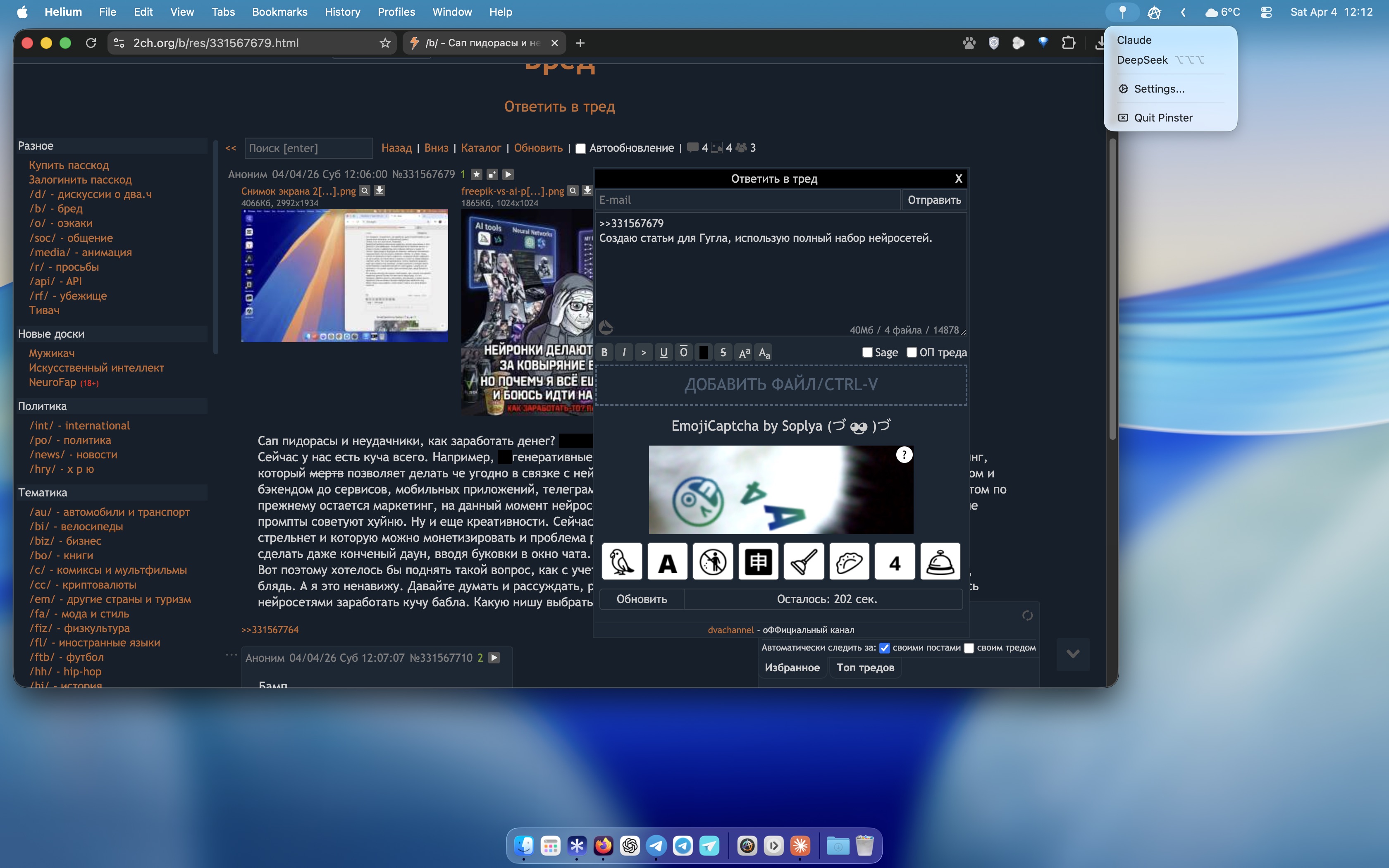Insert quote marker from reply toolbar

pyautogui.click(x=644, y=353)
